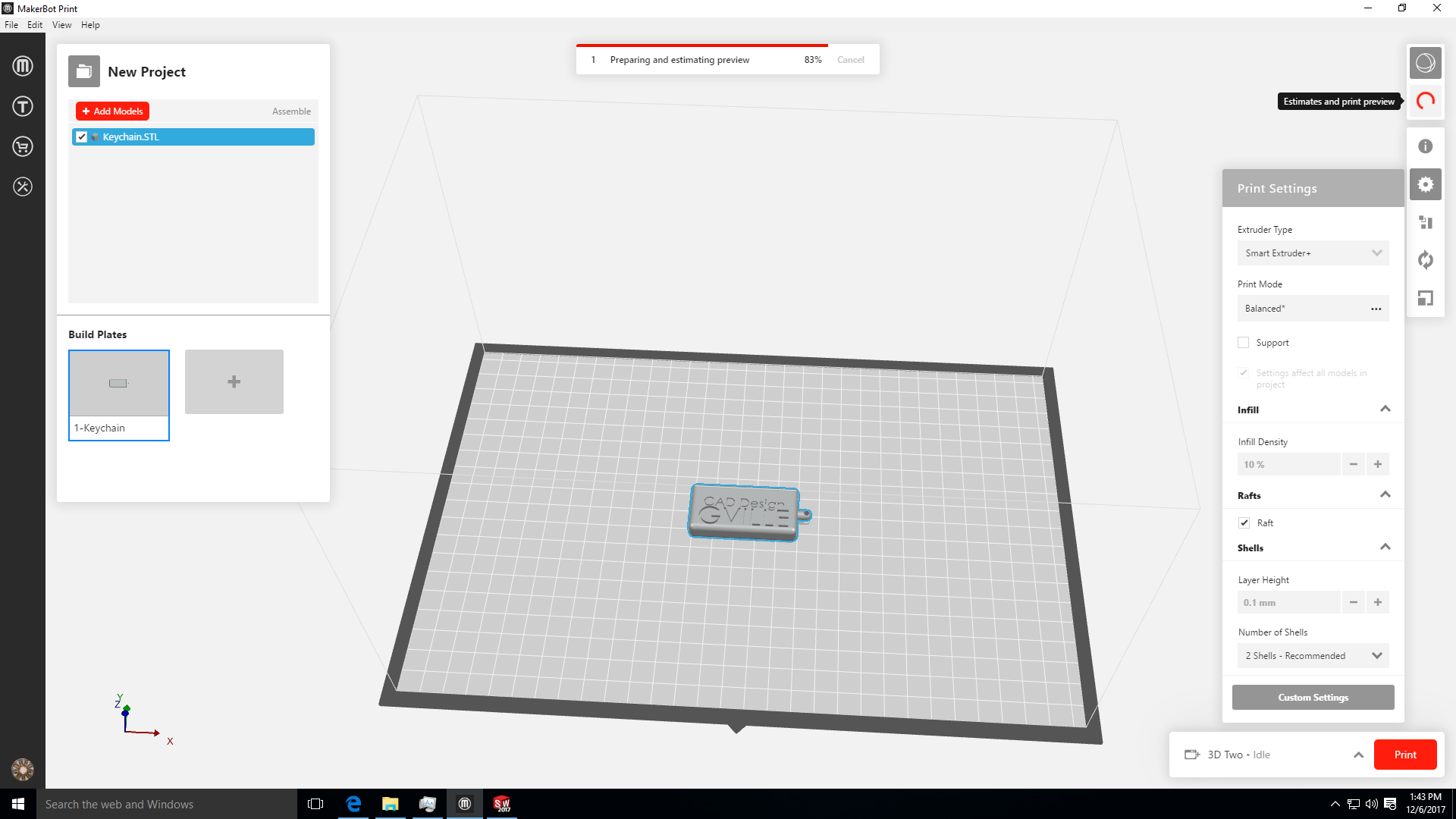
Task: Open the utilities tools panel
Action: (23, 186)
